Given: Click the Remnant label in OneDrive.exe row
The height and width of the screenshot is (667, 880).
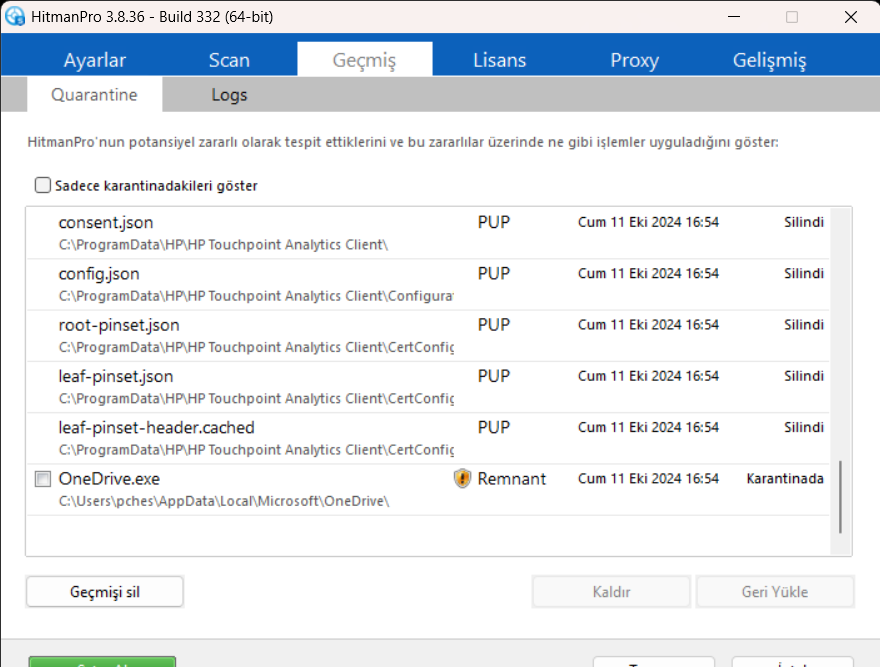Looking at the screenshot, I should (511, 479).
